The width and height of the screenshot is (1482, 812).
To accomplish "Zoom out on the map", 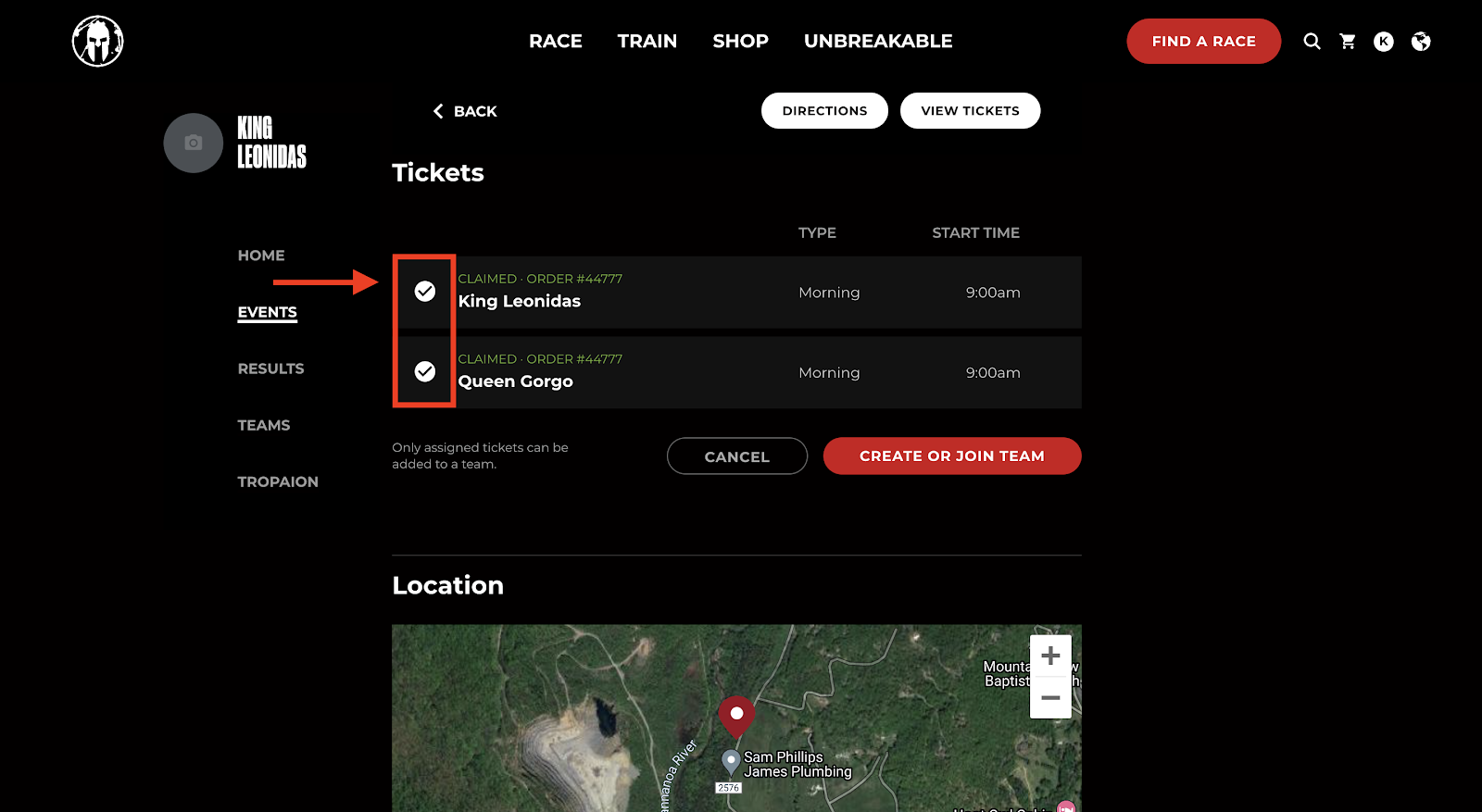I will click(1050, 697).
